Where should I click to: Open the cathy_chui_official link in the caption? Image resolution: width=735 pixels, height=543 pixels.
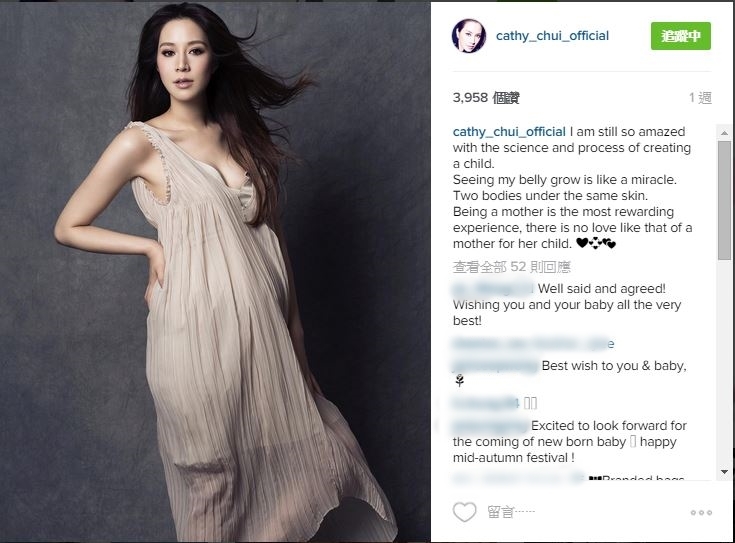(x=509, y=132)
